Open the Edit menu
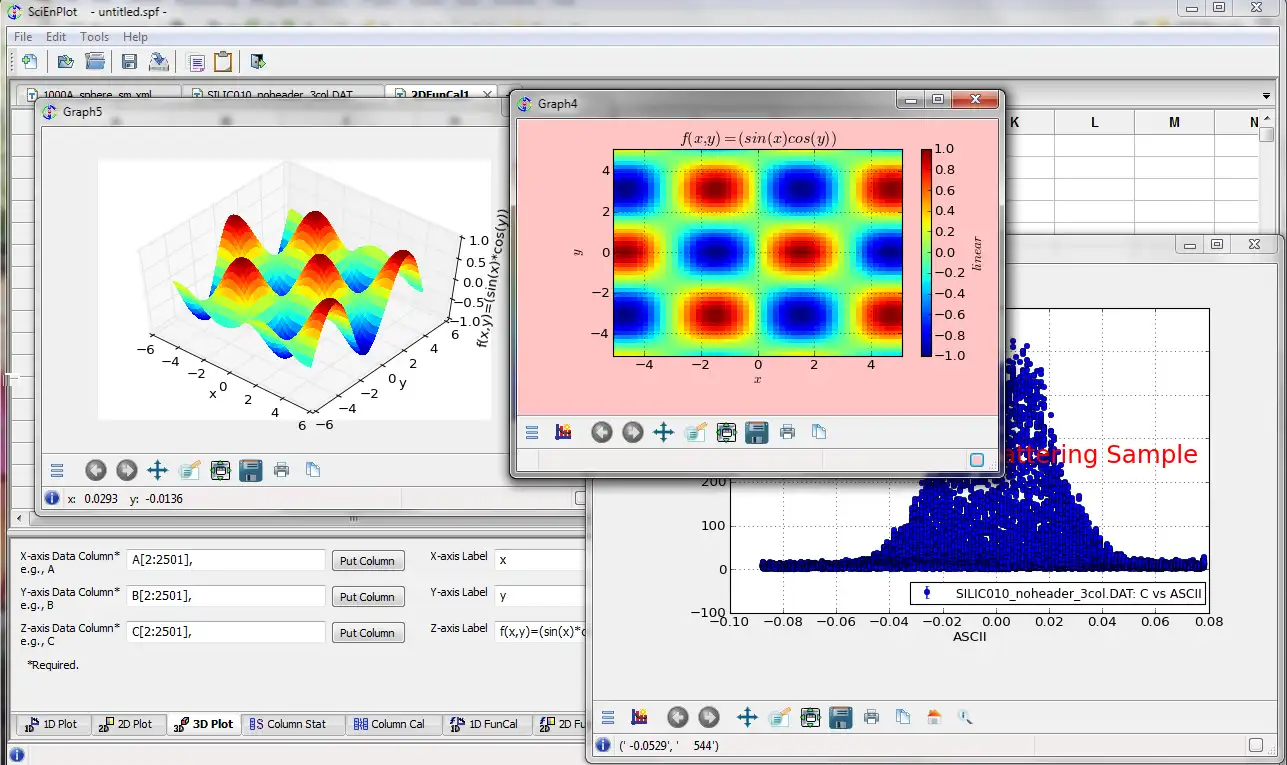Screen dimensions: 1287x765 [x=56, y=37]
